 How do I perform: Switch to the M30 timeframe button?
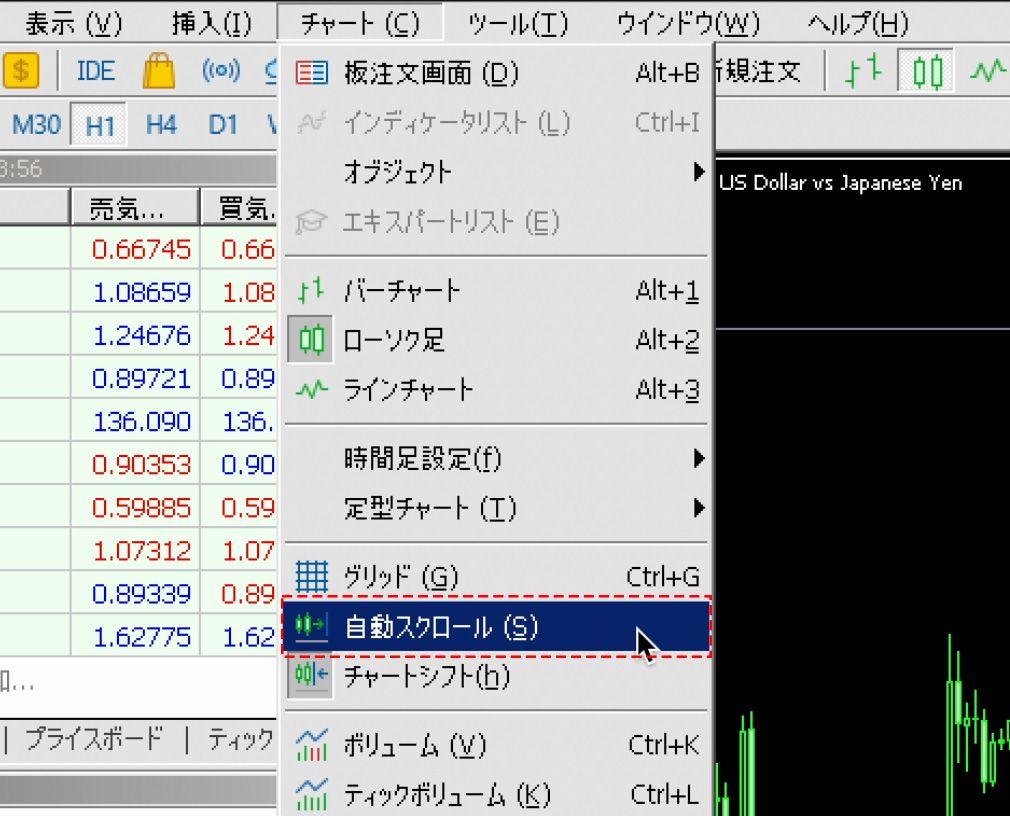(36, 125)
